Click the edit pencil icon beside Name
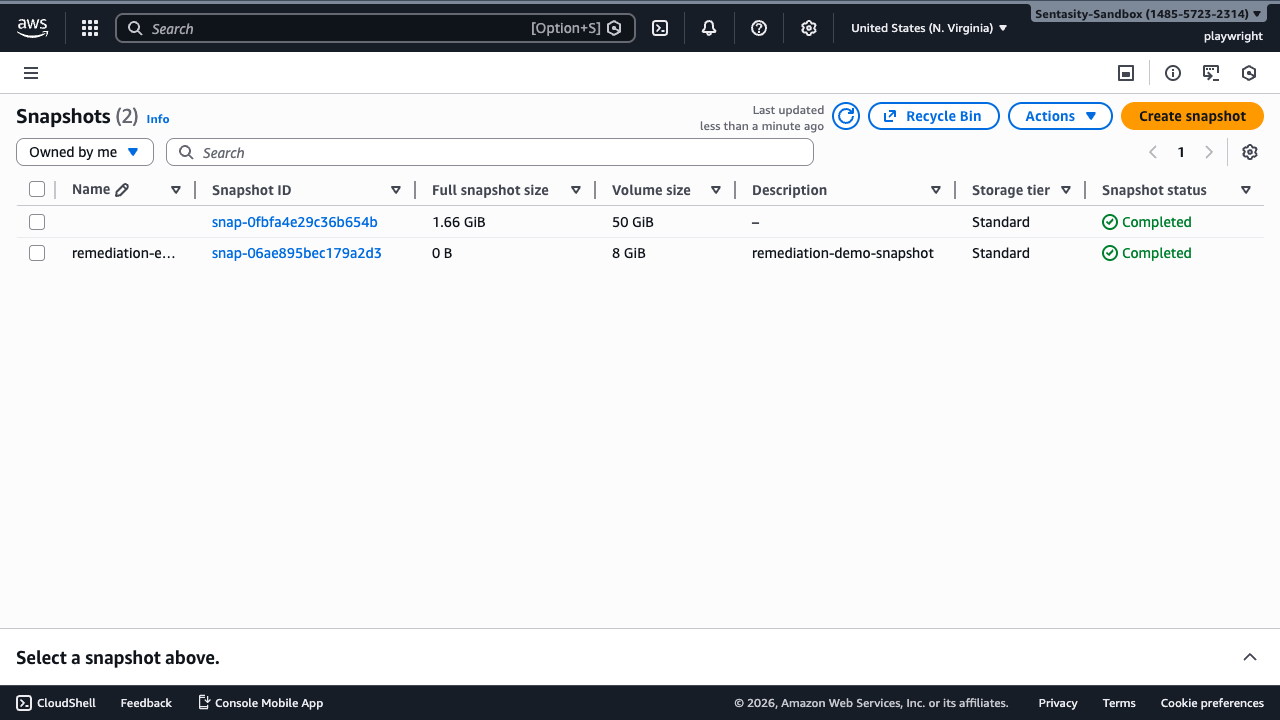The height and width of the screenshot is (720, 1280). 122,190
